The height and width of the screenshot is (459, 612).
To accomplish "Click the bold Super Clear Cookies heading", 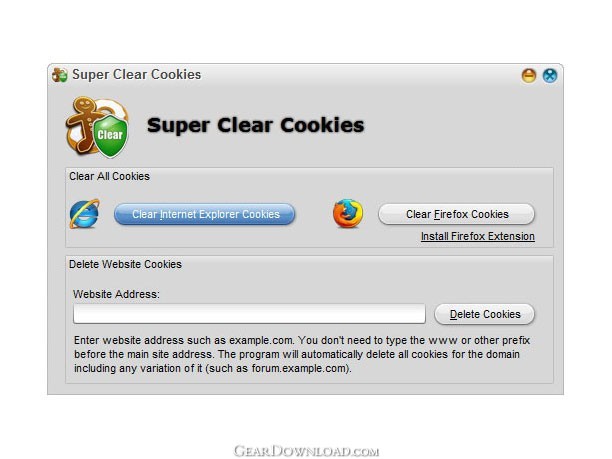I will coord(256,125).
